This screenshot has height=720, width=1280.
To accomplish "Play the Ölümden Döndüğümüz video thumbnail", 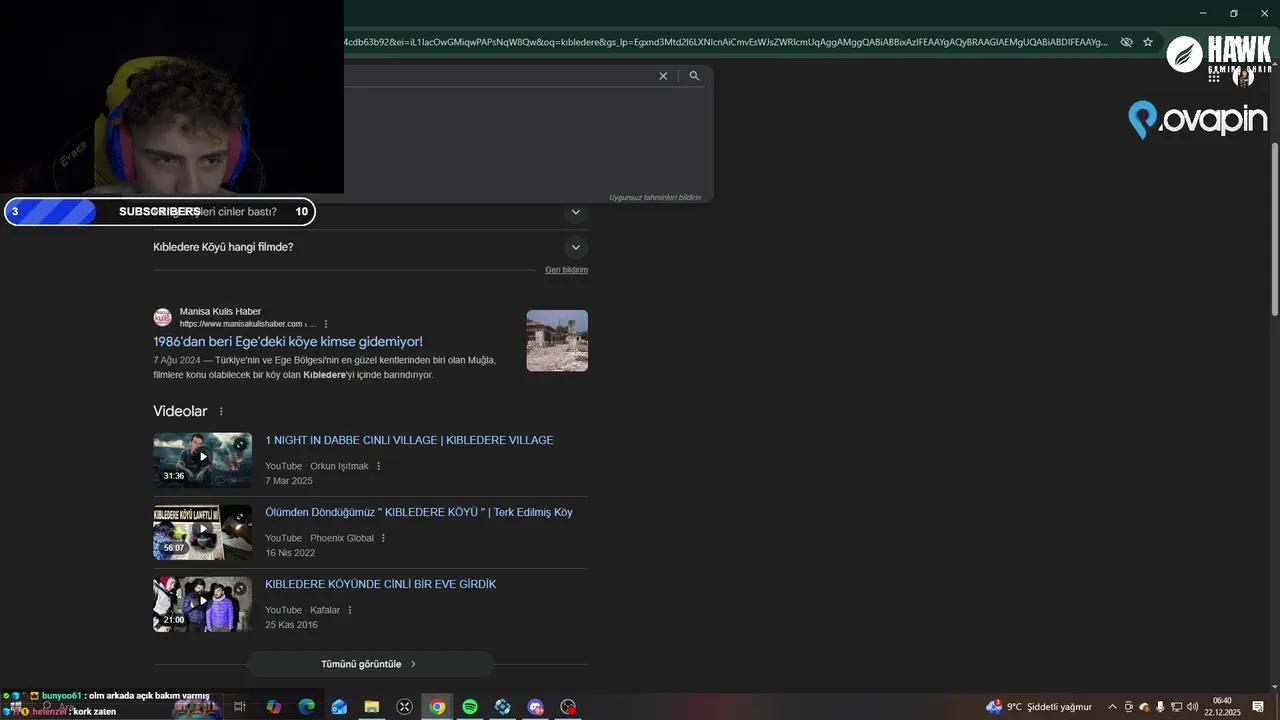I will pyautogui.click(x=202, y=532).
